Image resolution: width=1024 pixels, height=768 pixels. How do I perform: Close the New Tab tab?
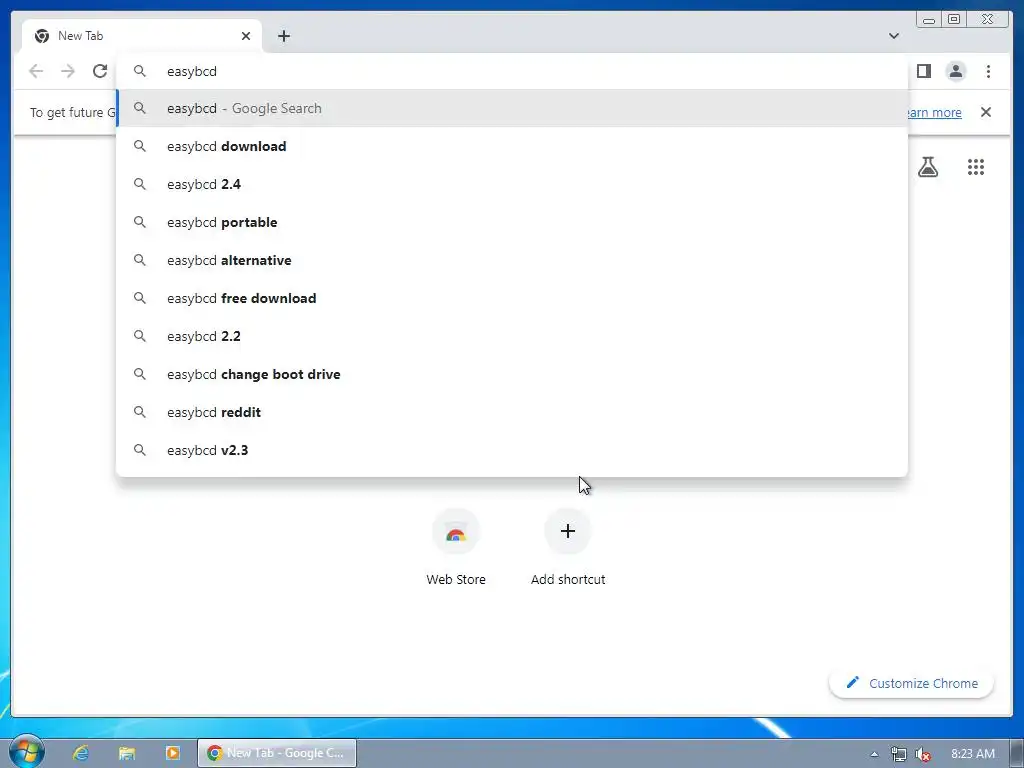[246, 36]
